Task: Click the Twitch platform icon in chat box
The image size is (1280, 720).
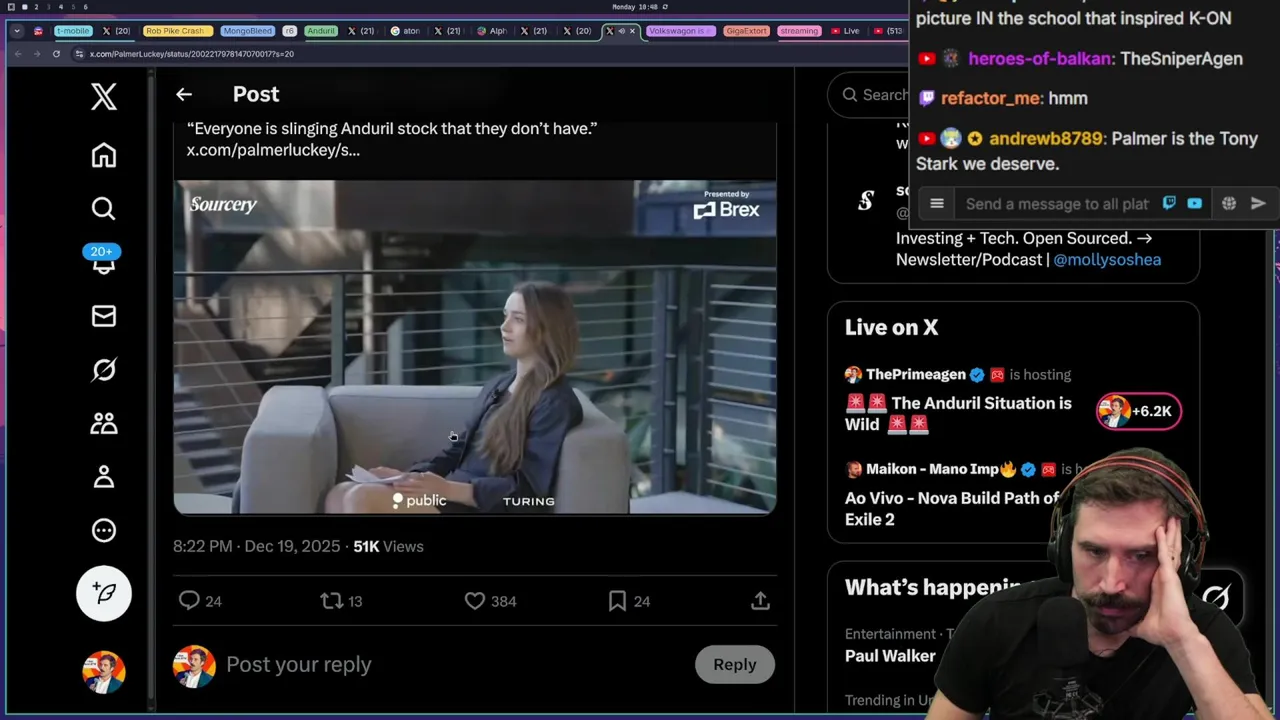Action: pos(1169,203)
